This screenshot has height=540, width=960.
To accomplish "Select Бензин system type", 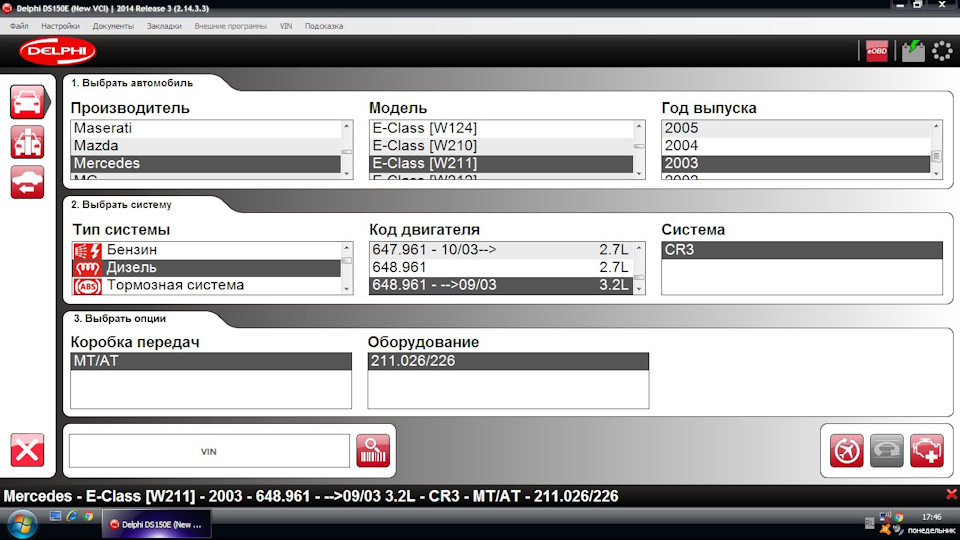I will pos(206,250).
